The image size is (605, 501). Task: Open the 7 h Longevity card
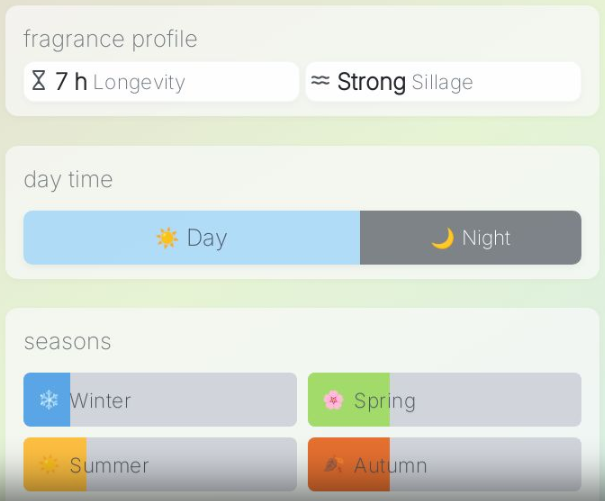[x=161, y=82]
